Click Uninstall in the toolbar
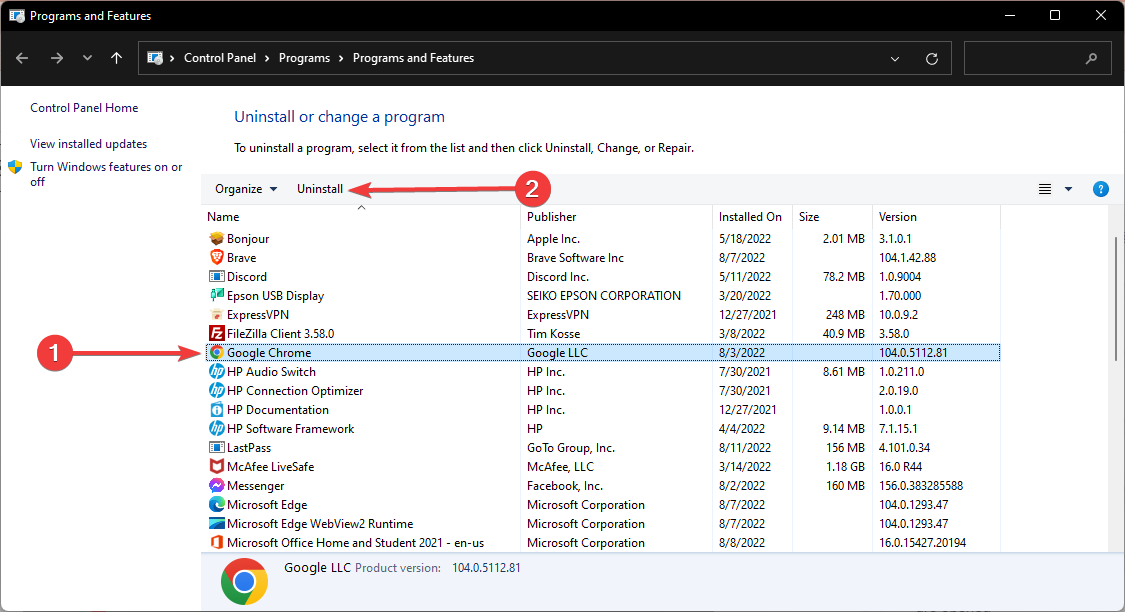The height and width of the screenshot is (612, 1125). click(320, 189)
